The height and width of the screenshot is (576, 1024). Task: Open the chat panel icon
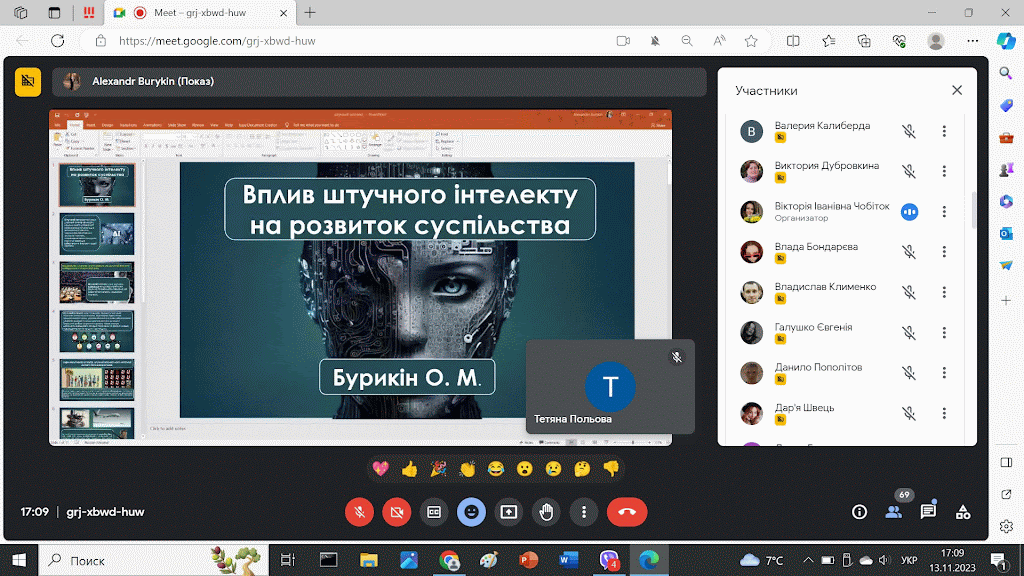[928, 511]
